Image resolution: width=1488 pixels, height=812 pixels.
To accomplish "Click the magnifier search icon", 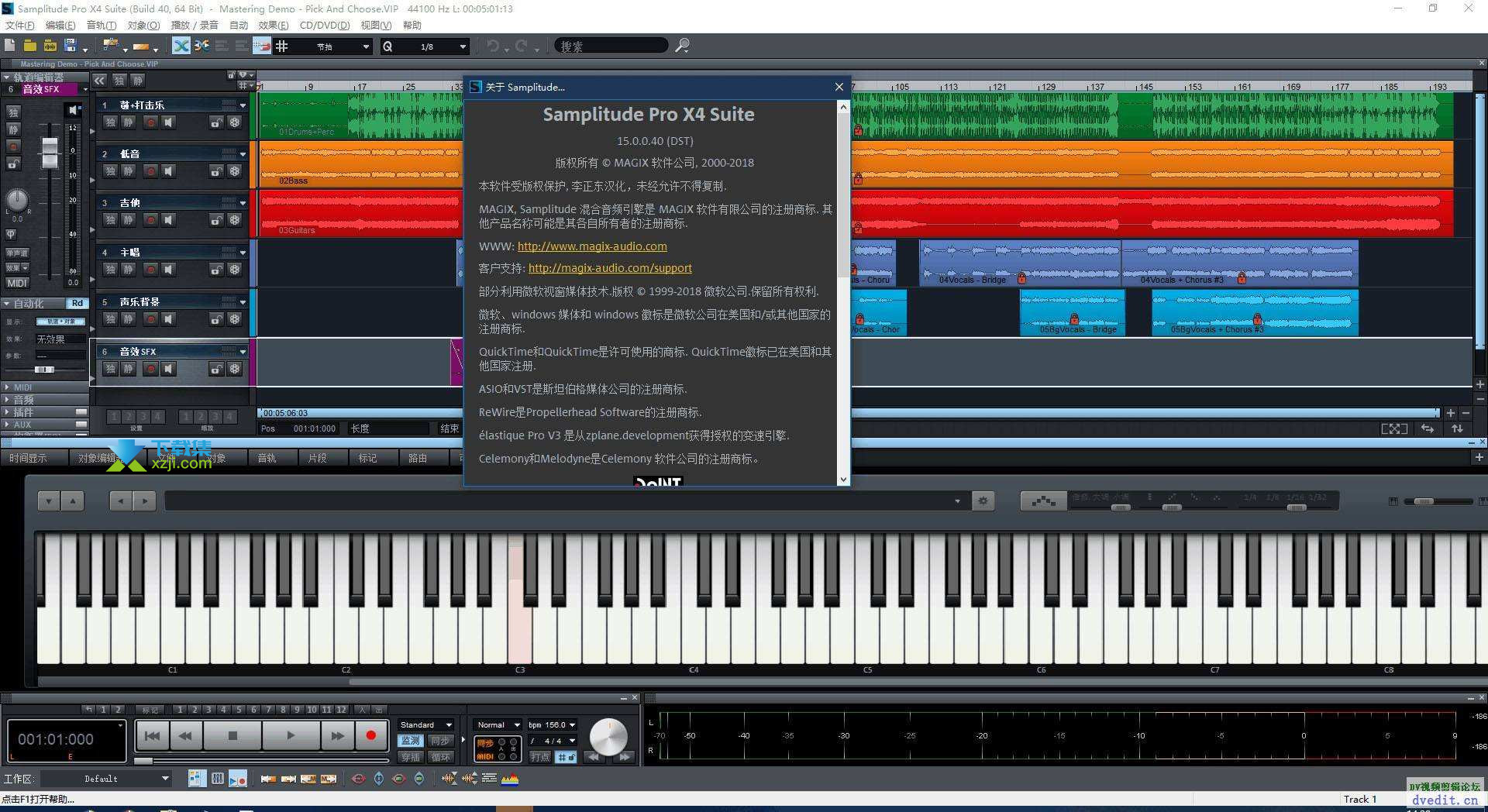I will [x=682, y=46].
